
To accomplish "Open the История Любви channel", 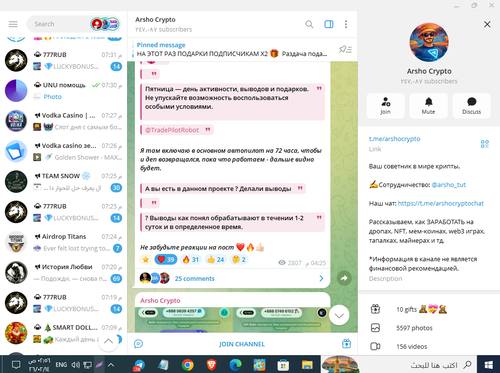I will point(63,273).
